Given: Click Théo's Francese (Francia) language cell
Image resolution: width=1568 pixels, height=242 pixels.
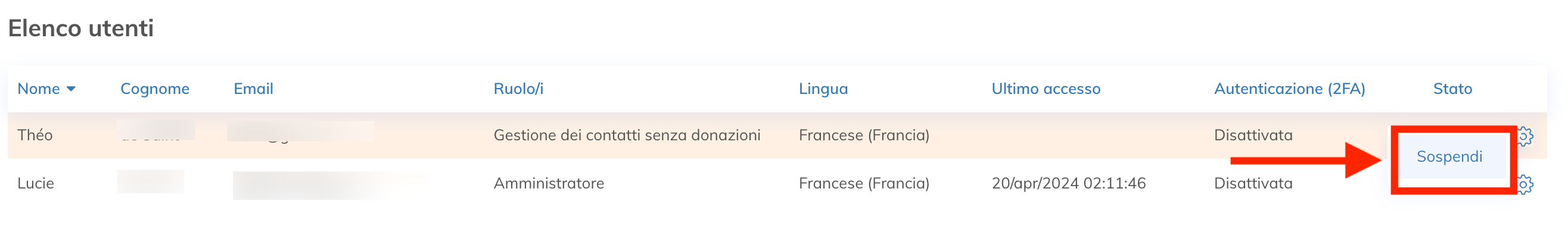Looking at the screenshot, I should (x=864, y=135).
